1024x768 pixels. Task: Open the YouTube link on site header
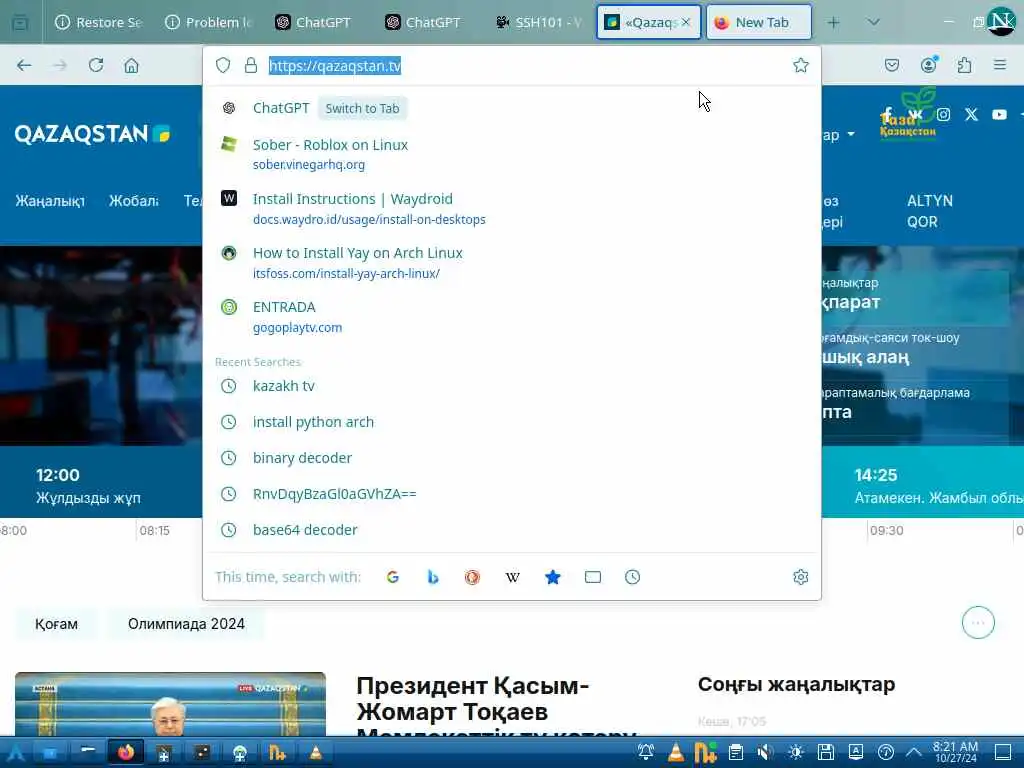[x=999, y=115]
